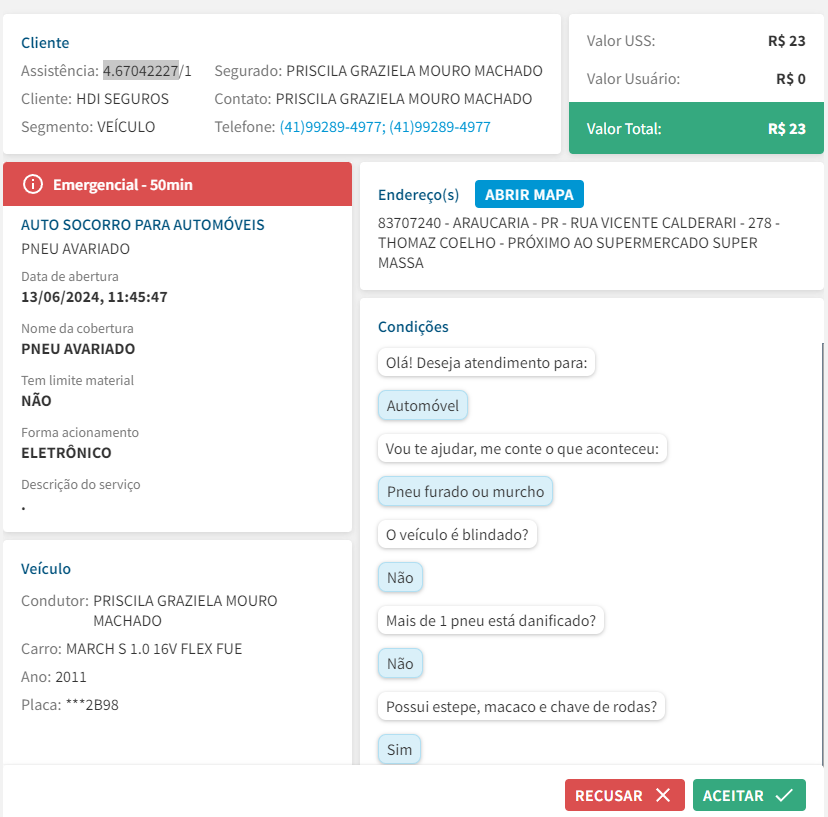The height and width of the screenshot is (817, 828).
Task: Click the 'O veículo é blindado?' message
Action: [457, 535]
